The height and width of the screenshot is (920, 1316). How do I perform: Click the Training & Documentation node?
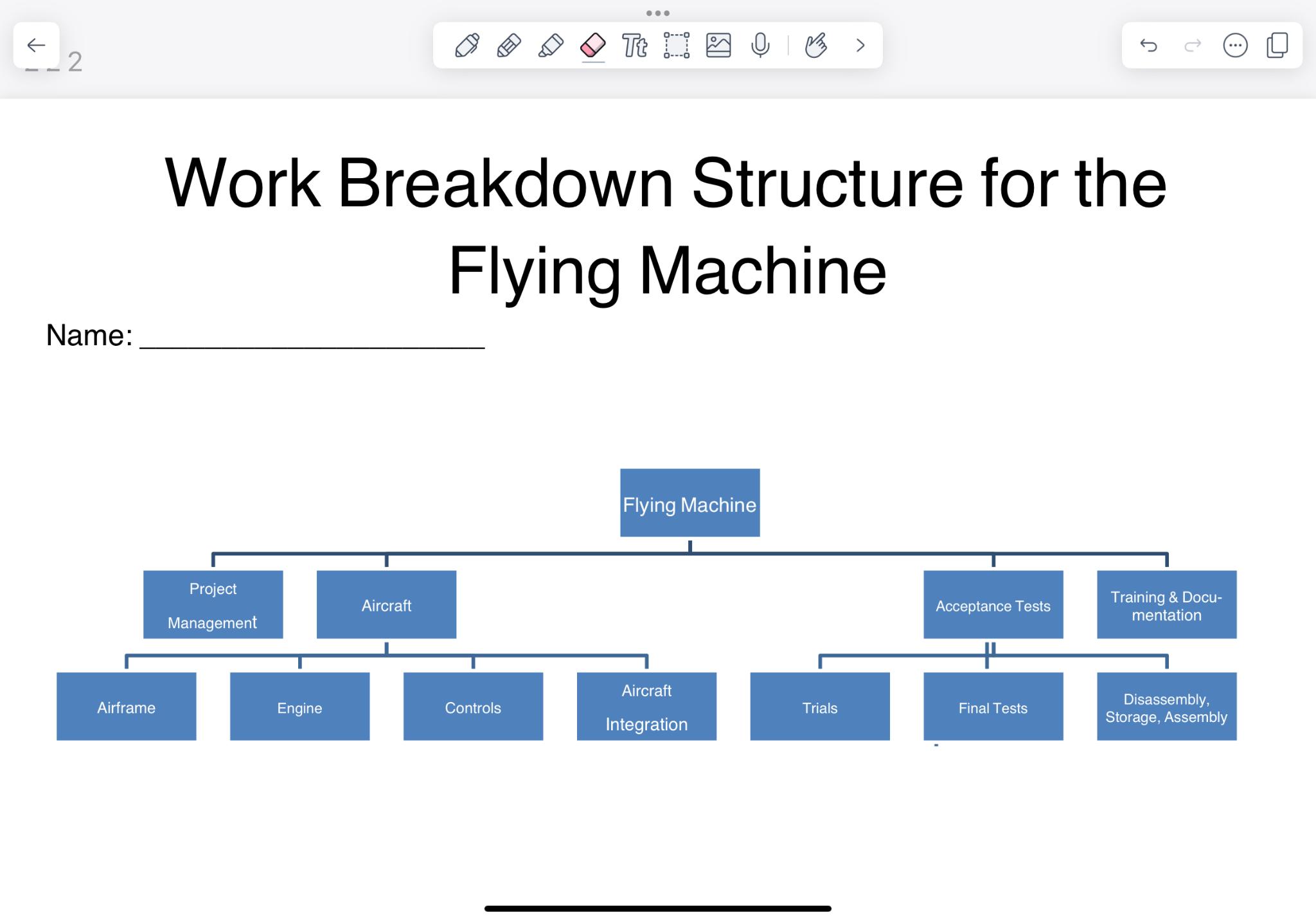[1168, 605]
